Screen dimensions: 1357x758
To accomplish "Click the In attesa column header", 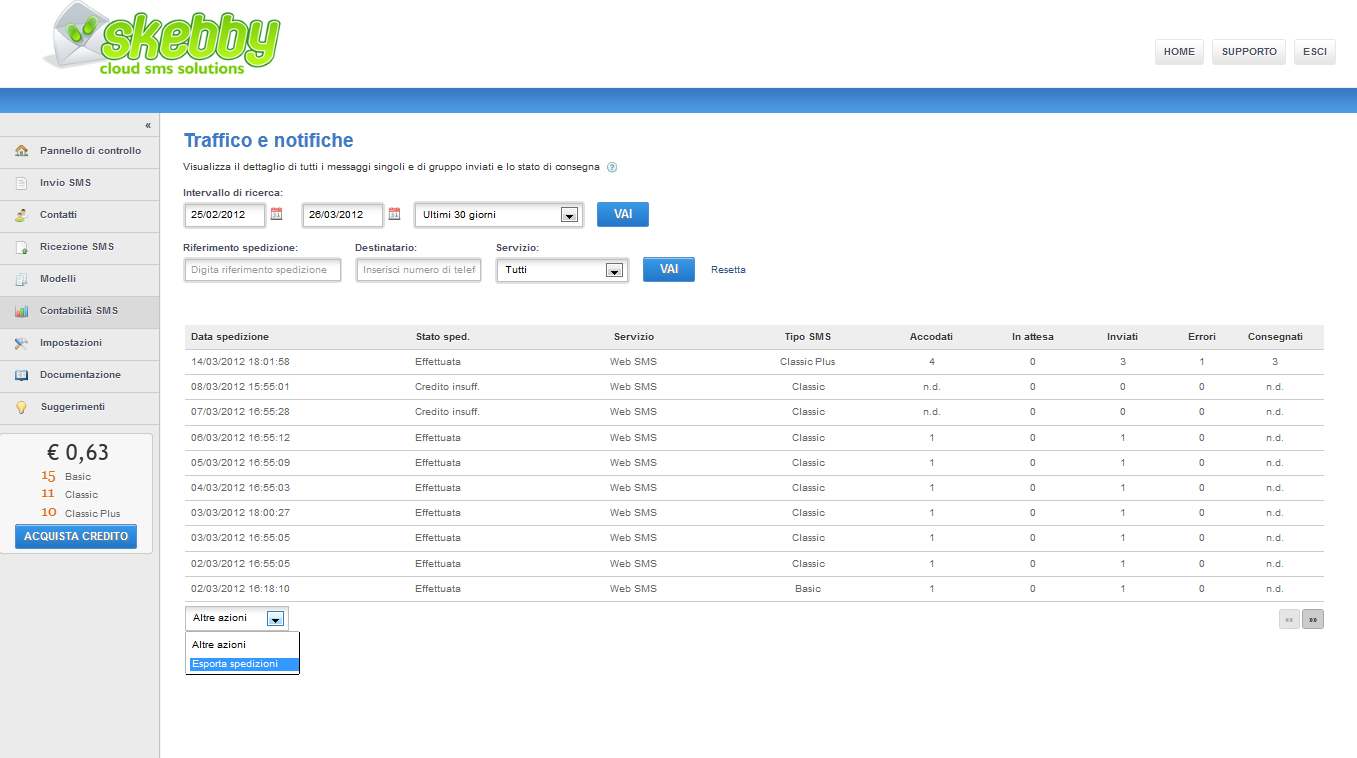I will pyautogui.click(x=1032, y=337).
